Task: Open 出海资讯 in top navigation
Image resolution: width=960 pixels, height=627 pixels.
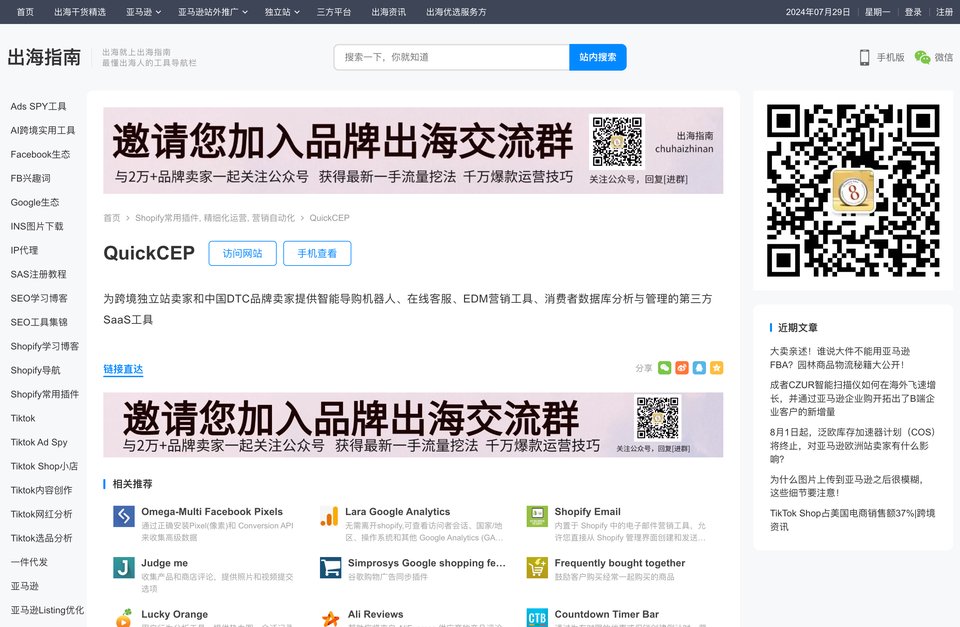Action: point(388,12)
